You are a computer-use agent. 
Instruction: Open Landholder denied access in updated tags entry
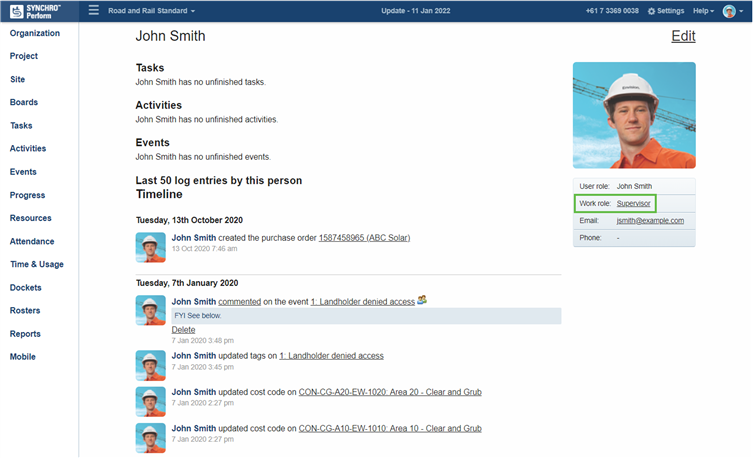[x=331, y=356]
